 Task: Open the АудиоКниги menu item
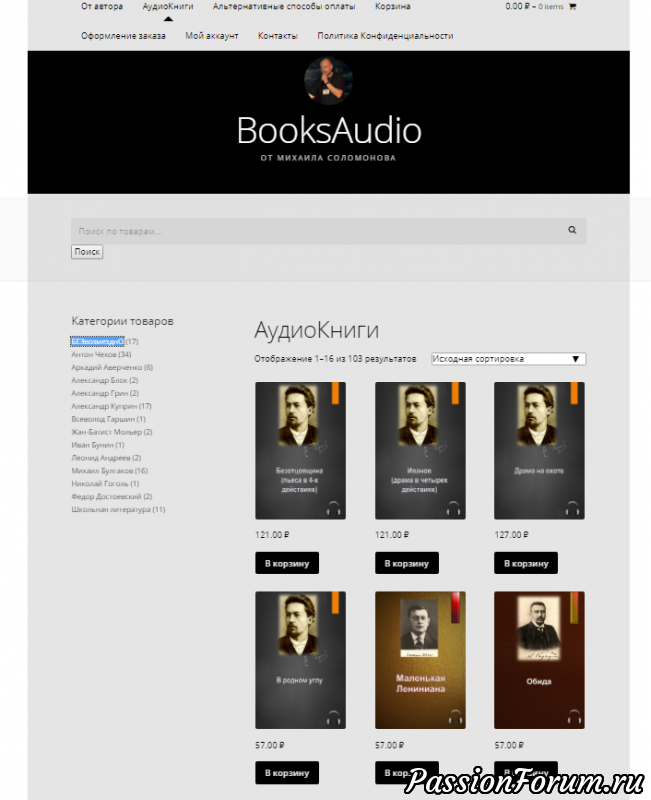tap(168, 6)
